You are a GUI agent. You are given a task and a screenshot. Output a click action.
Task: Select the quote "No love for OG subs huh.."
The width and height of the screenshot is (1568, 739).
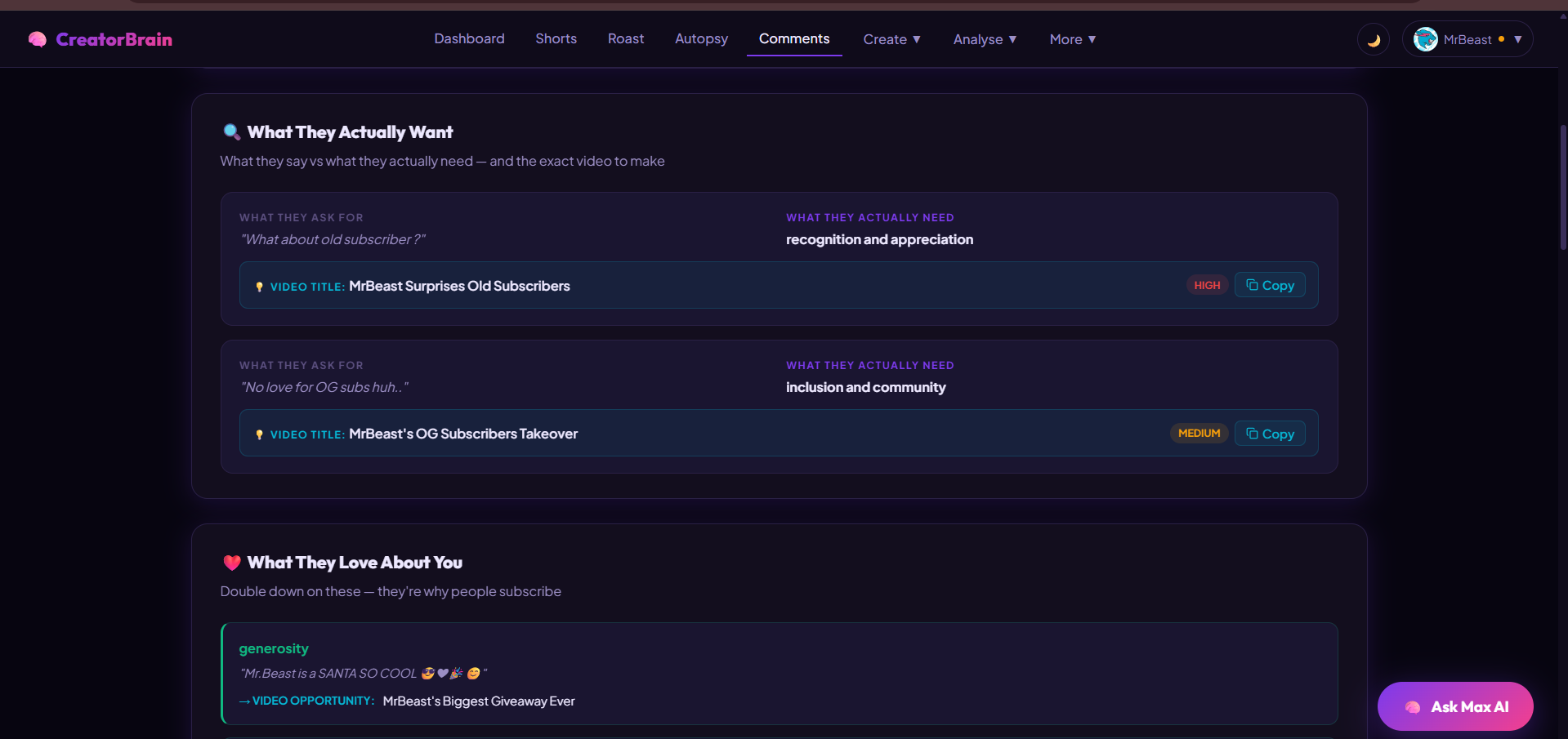click(x=324, y=387)
